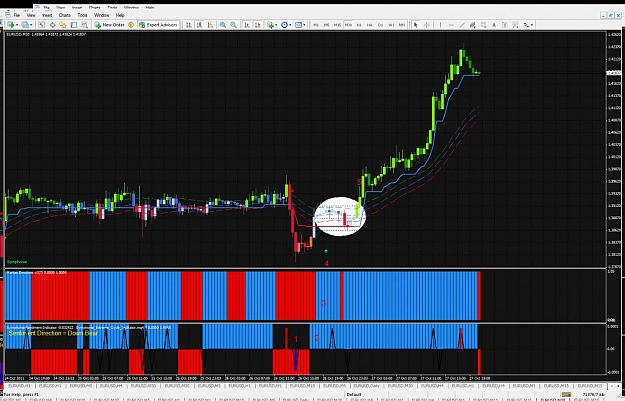Image resolution: width=625 pixels, height=401 pixels.
Task: Open the View menu
Action: [31, 15]
